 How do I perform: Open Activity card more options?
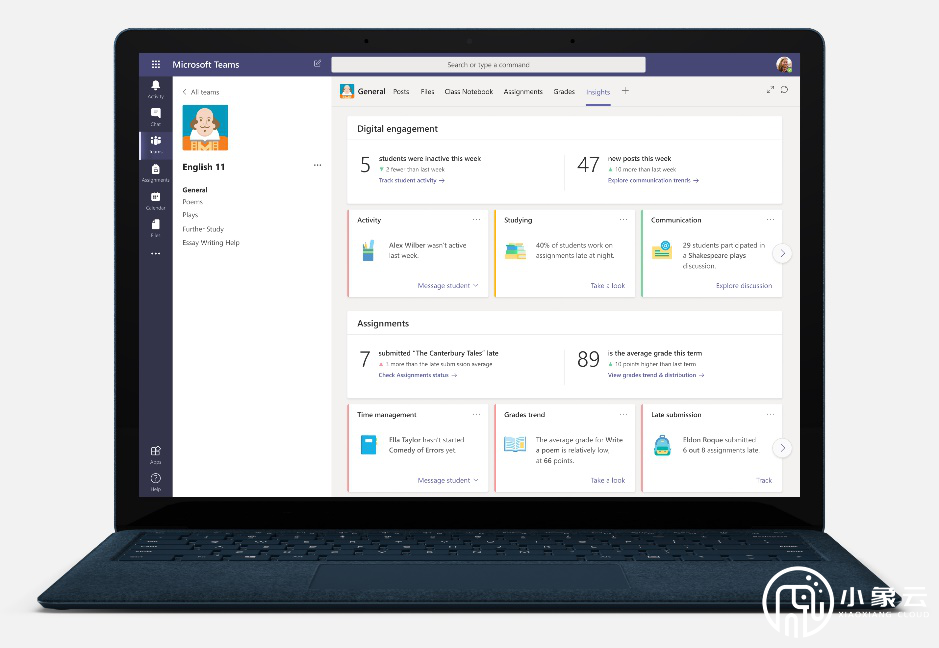(x=476, y=220)
